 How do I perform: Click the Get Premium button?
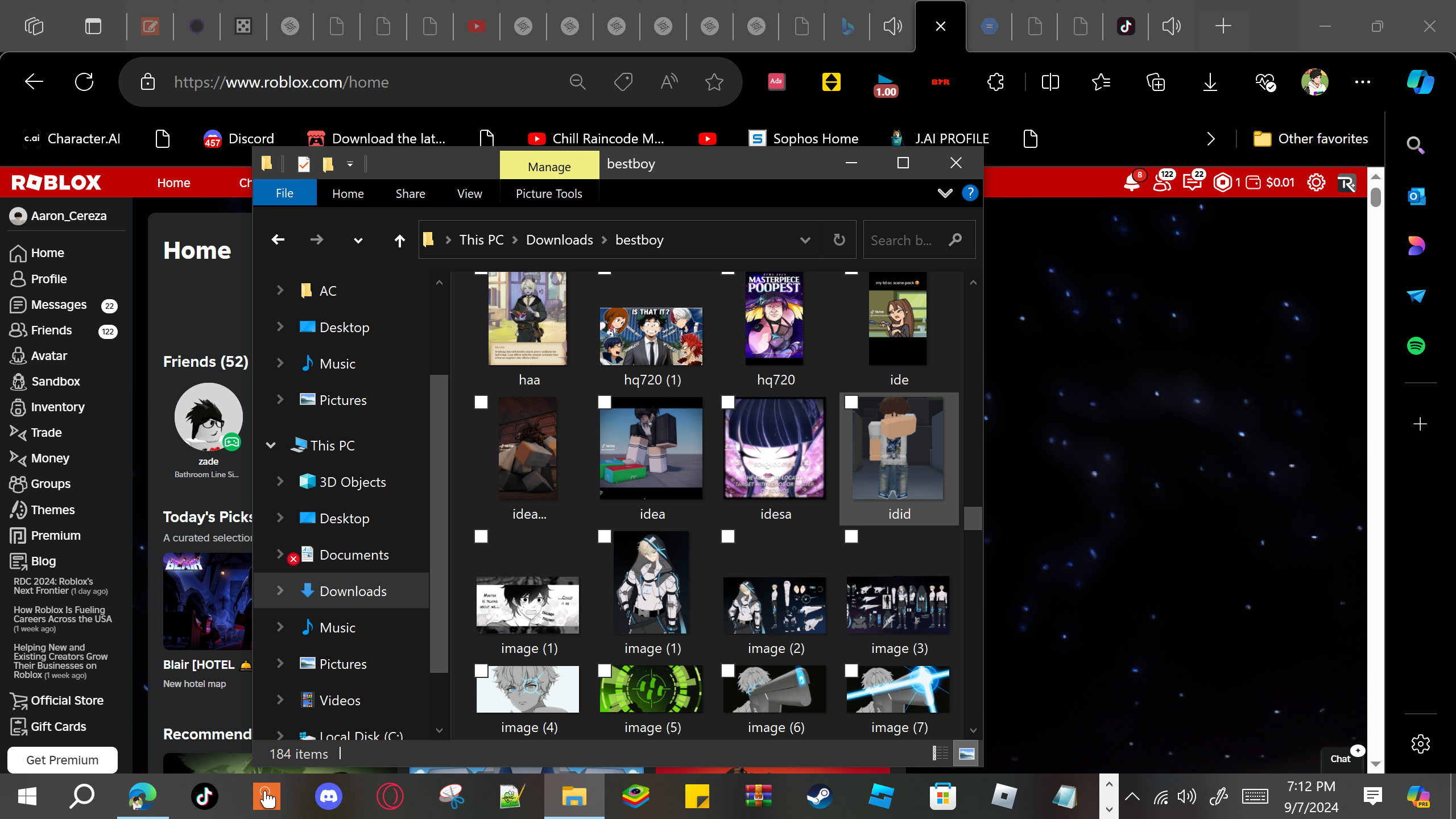coord(63,760)
